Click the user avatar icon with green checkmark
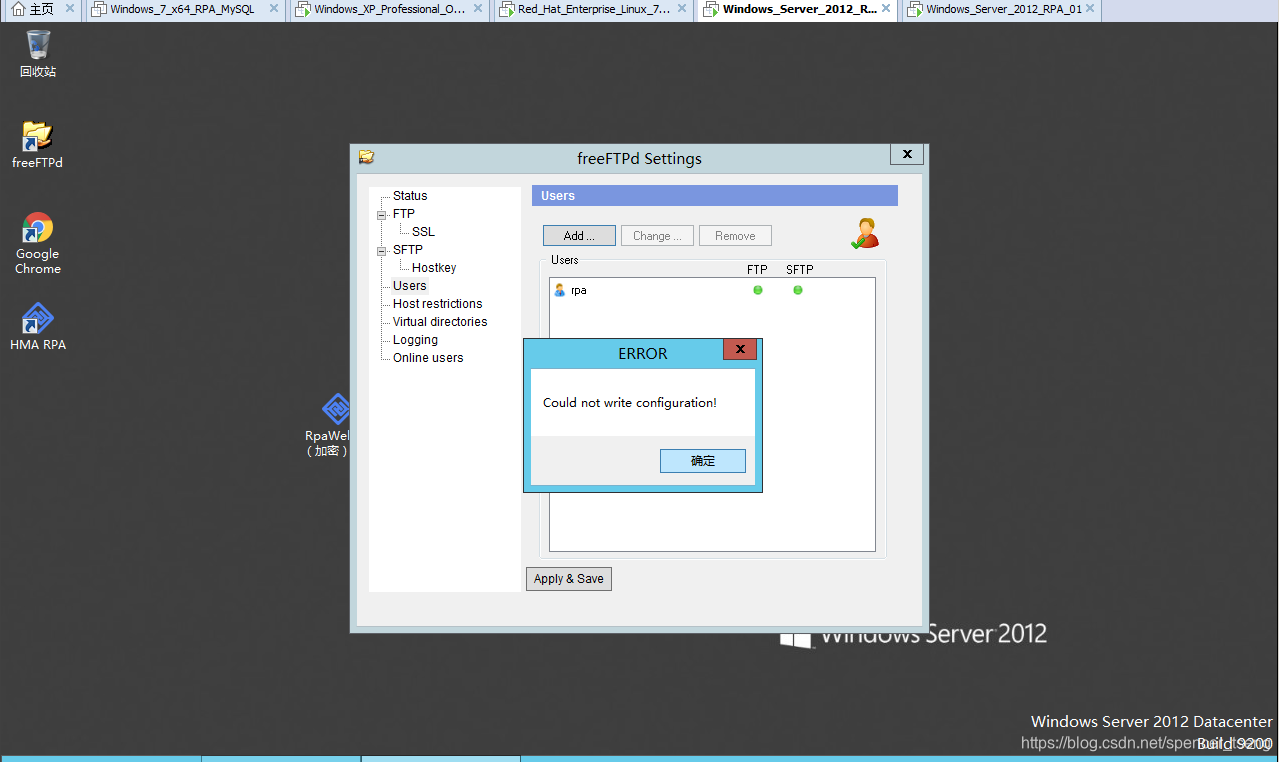This screenshot has width=1280, height=762. (865, 234)
